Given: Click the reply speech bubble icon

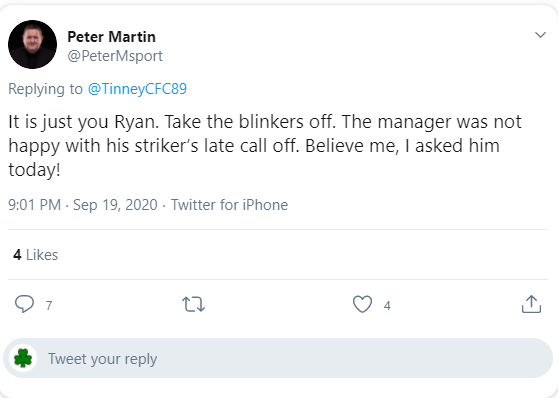Looking at the screenshot, I should click(x=24, y=304).
